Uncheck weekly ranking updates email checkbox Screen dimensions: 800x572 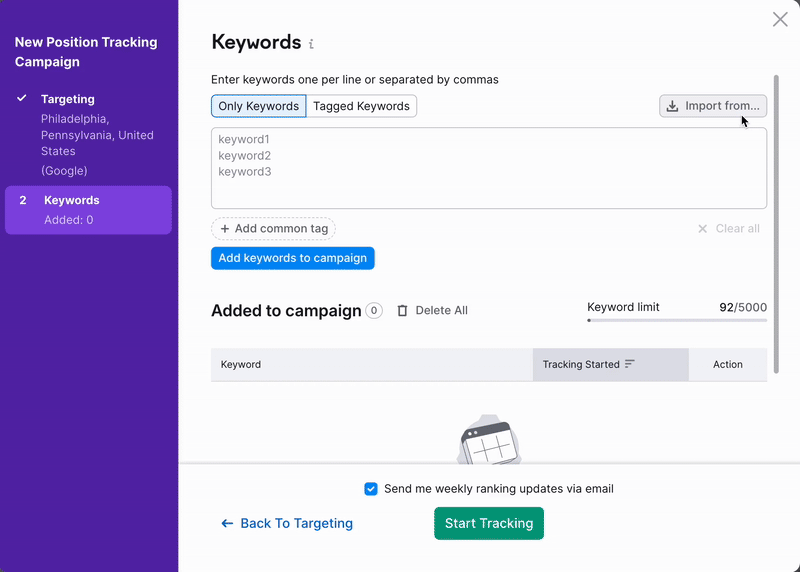pos(371,489)
